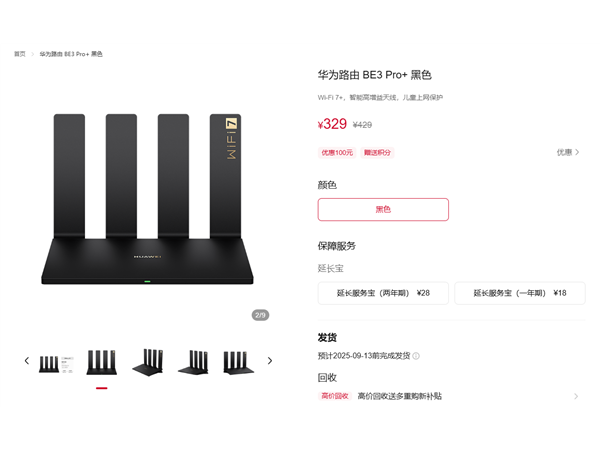Select fourth thumbnail, side router view
Viewport: 600px width, 450px height.
tap(194, 362)
